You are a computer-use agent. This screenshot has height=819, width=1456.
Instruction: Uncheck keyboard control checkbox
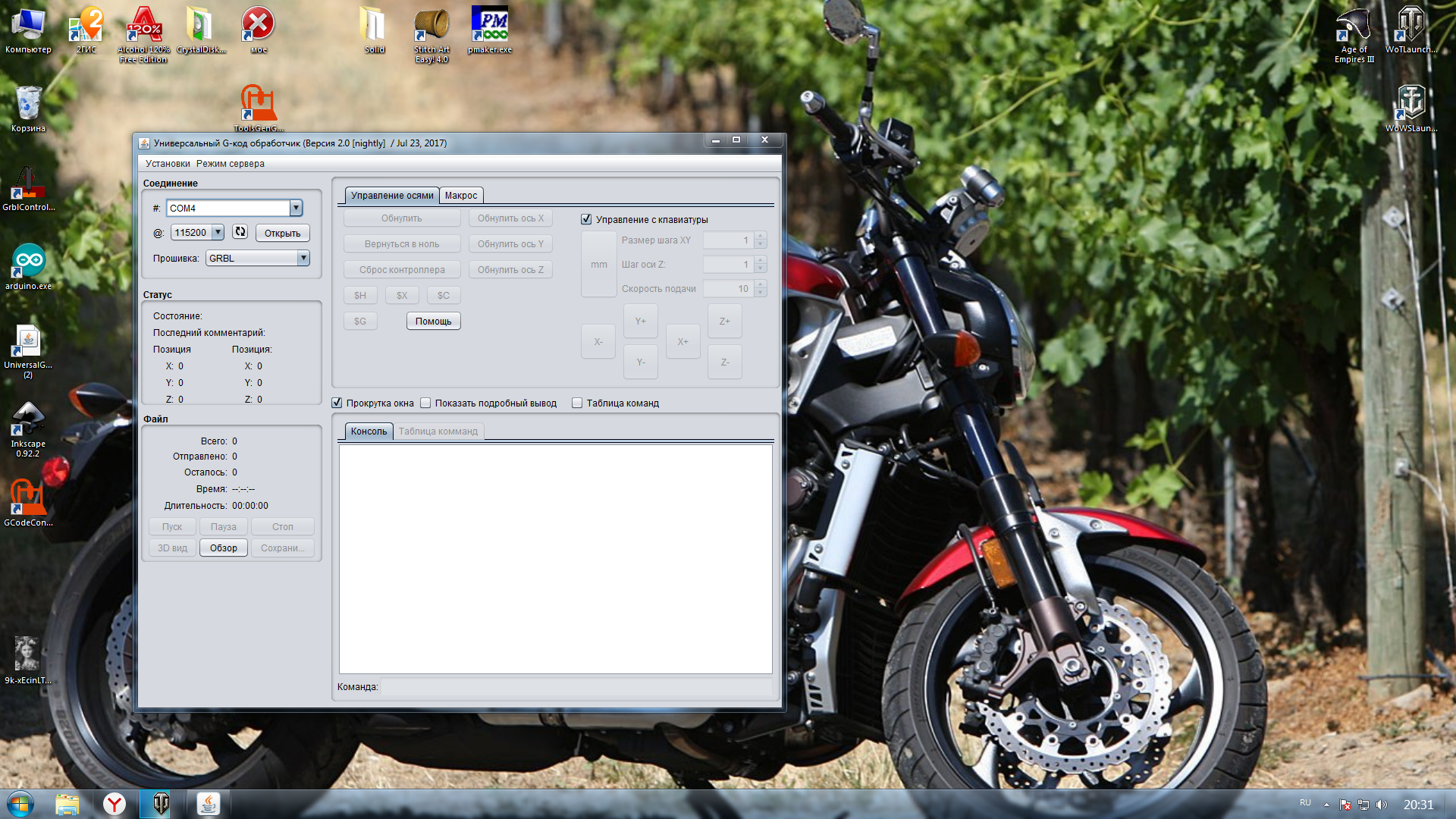click(586, 219)
